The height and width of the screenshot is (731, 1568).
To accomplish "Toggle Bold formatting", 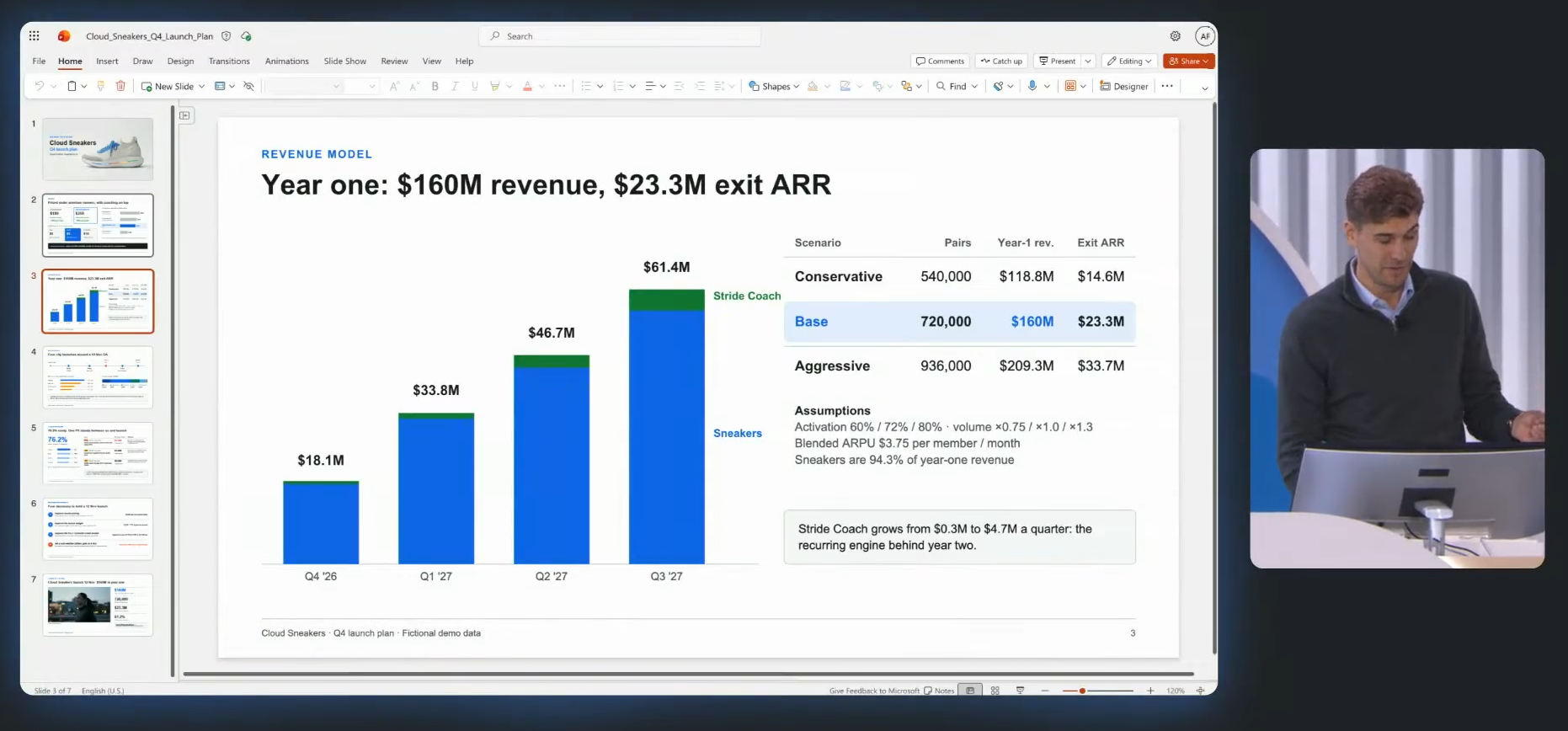I will pos(435,86).
